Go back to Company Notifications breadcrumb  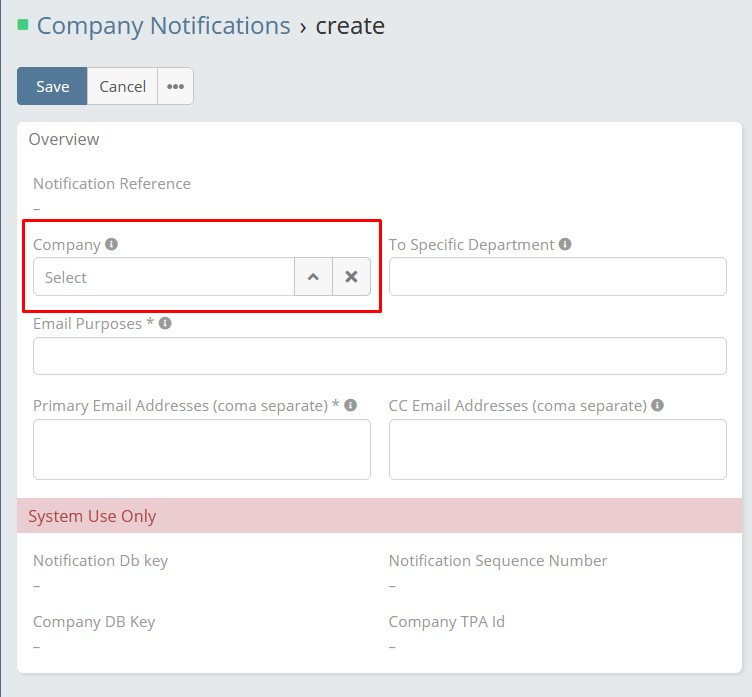tap(163, 25)
